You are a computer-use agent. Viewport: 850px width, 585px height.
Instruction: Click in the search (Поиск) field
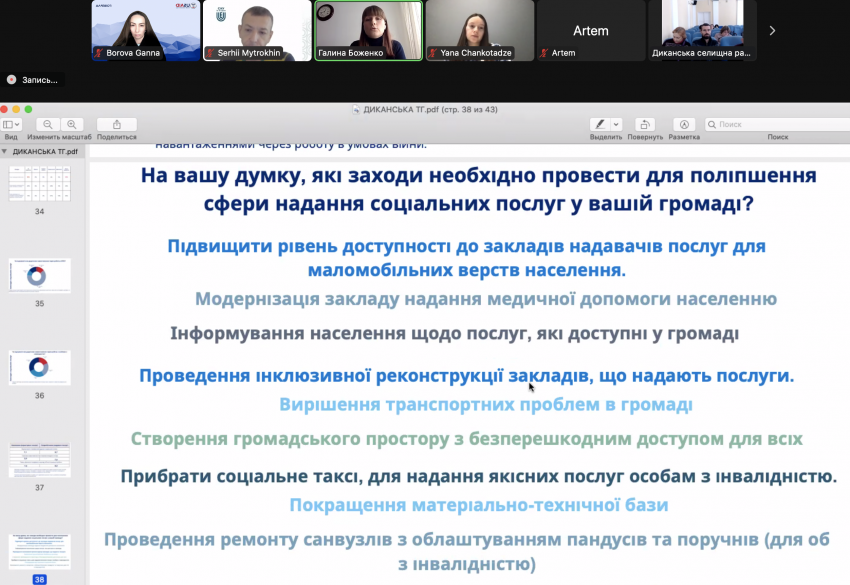pyautogui.click(x=777, y=125)
